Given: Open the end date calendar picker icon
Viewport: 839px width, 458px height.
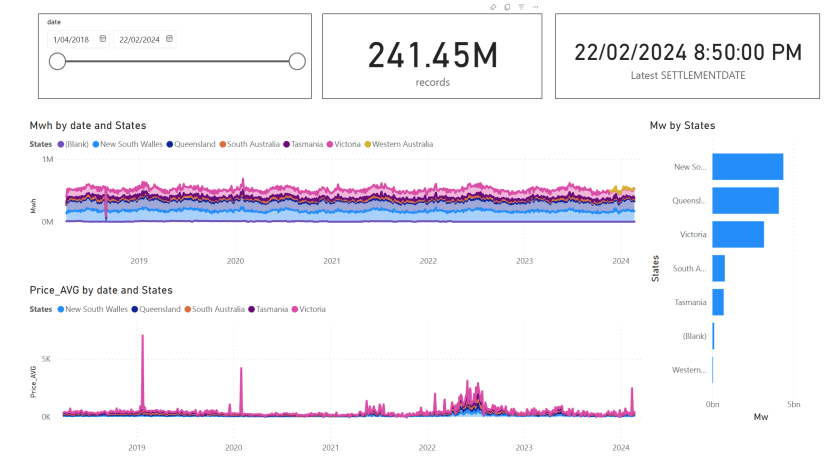Looking at the screenshot, I should point(169,39).
